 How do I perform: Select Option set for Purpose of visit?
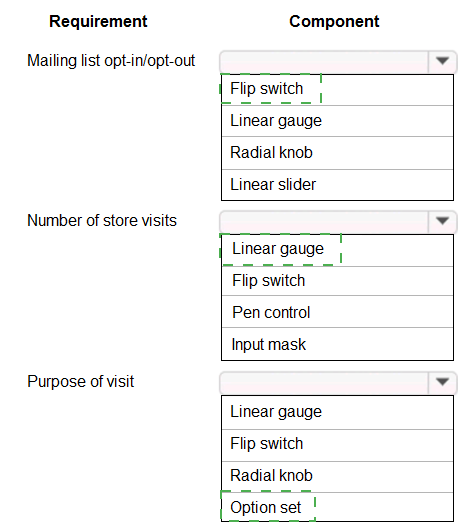(337, 507)
